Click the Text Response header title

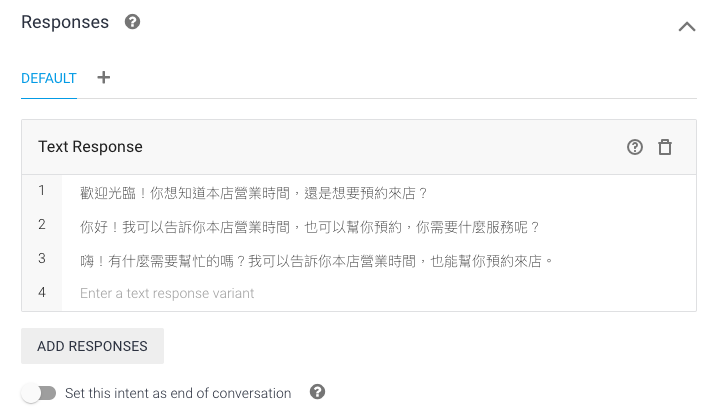tap(90, 147)
